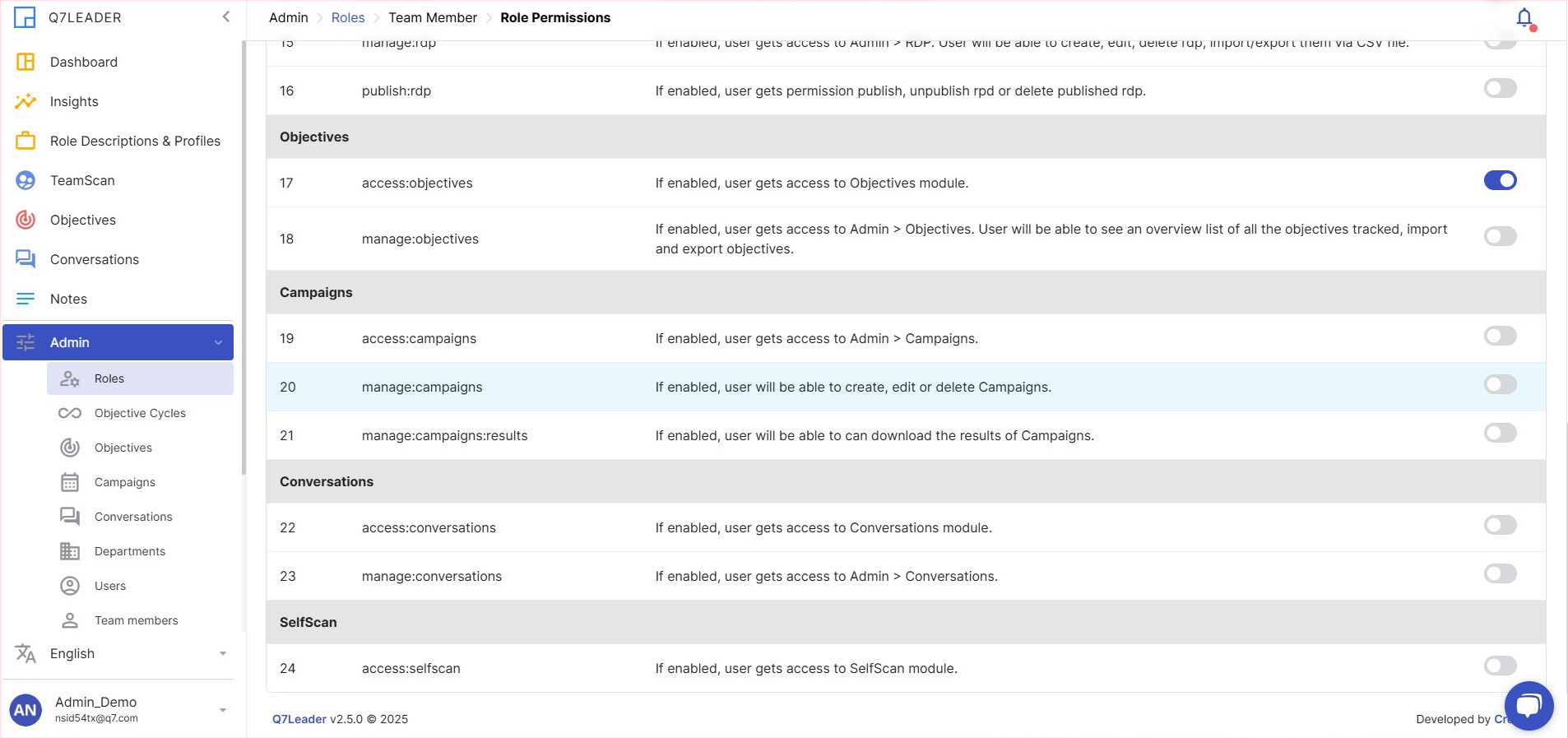Image resolution: width=1568 pixels, height=738 pixels.
Task: Open Role Descriptions & Profiles
Action: tap(135, 141)
